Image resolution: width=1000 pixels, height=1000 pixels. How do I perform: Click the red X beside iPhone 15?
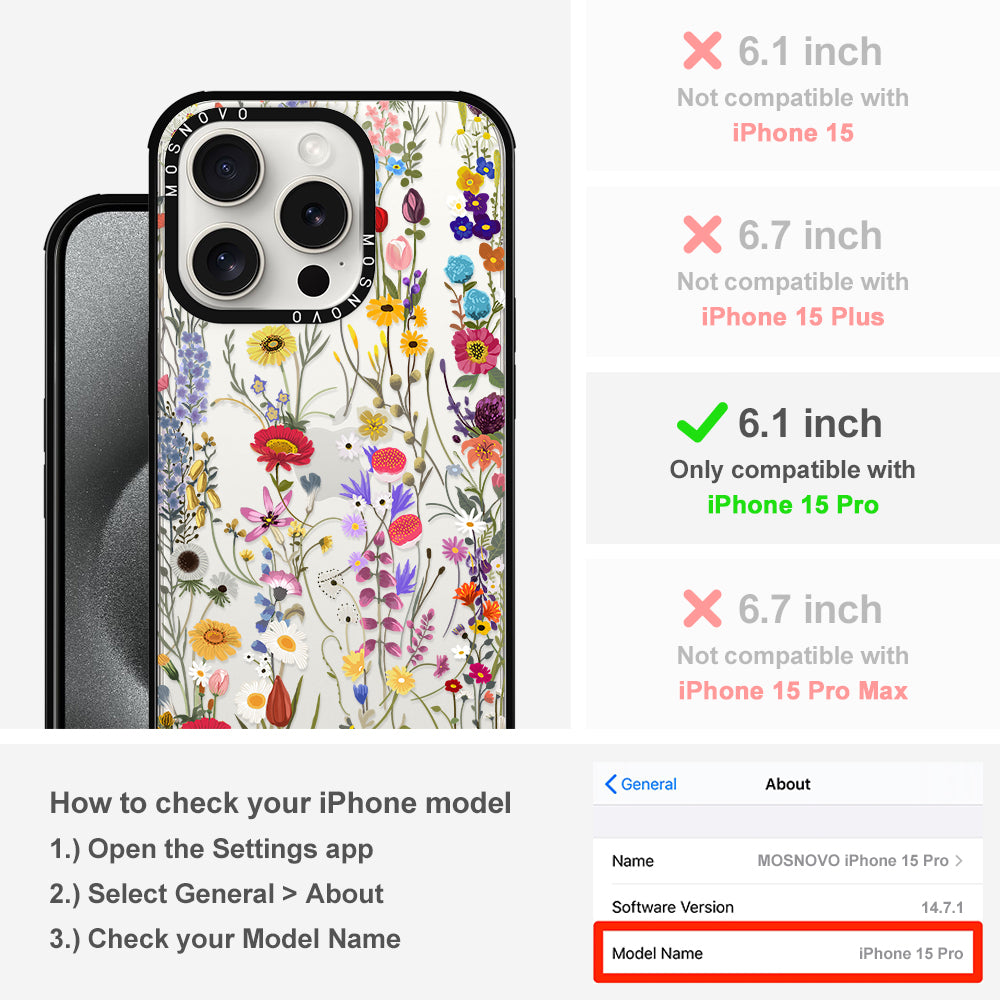pos(702,50)
